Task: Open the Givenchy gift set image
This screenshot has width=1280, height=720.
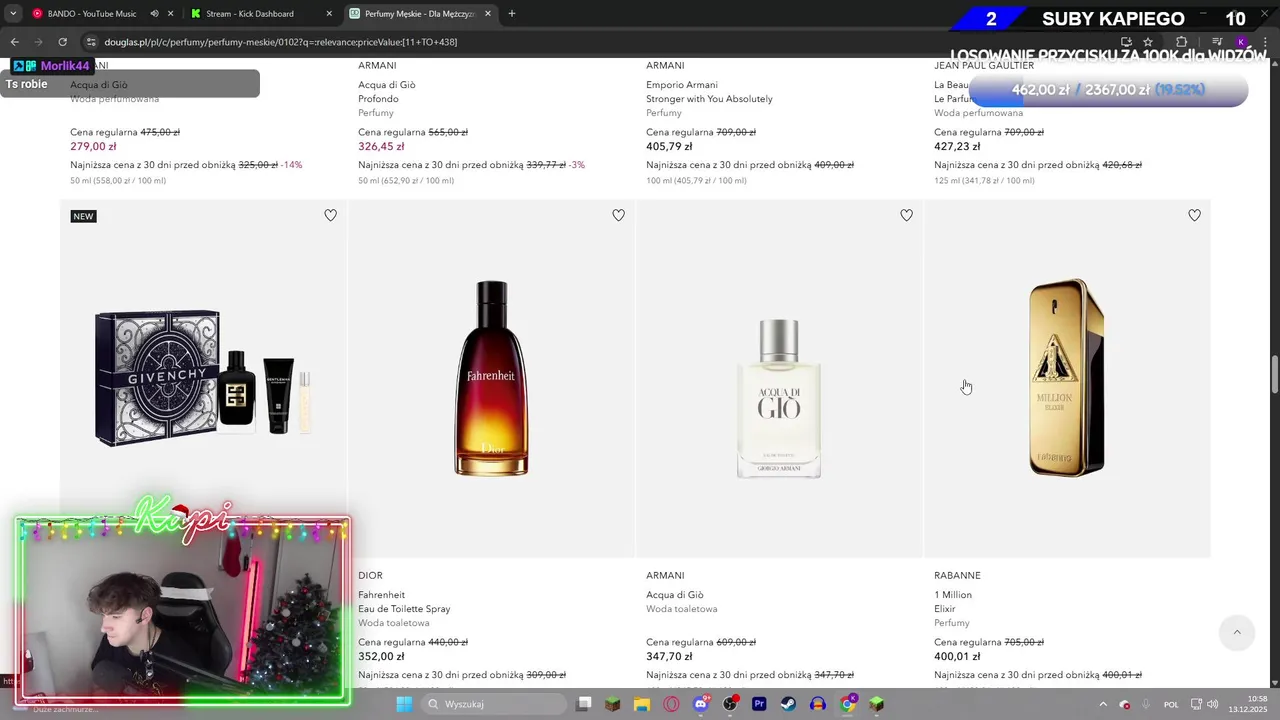Action: pos(204,378)
